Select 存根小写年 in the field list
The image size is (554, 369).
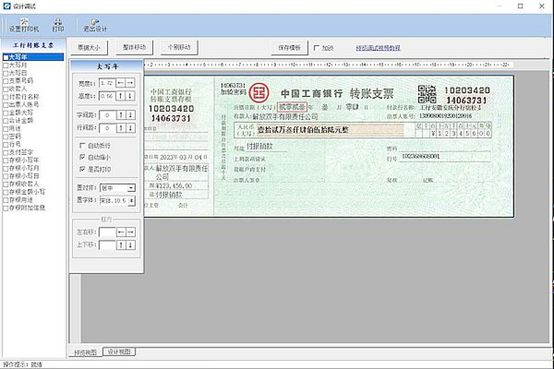24,160
